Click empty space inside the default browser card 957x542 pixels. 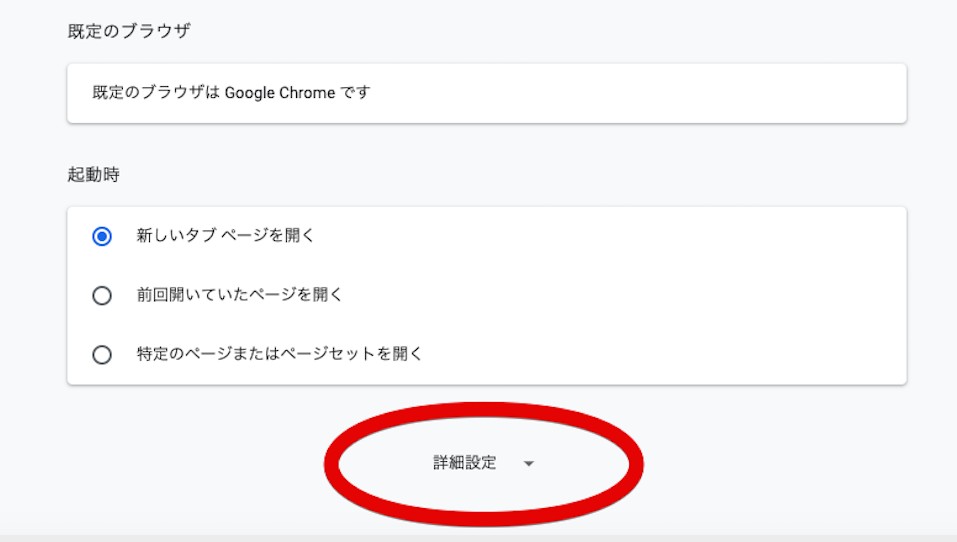[x=650, y=93]
